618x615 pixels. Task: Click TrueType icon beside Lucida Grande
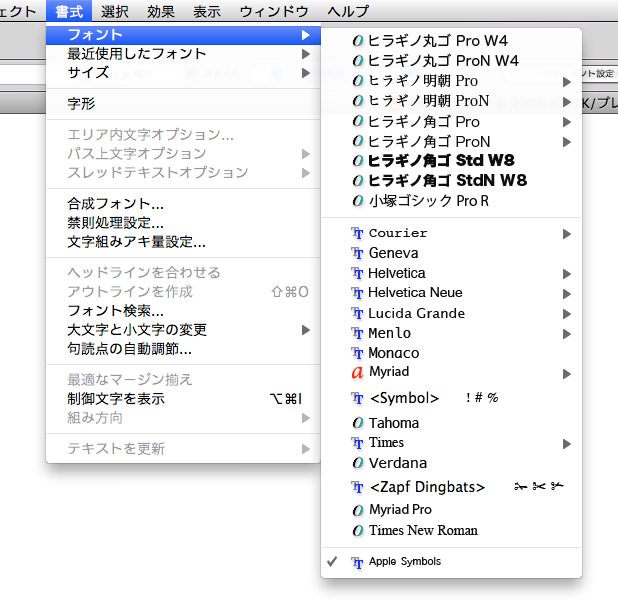coord(357,313)
